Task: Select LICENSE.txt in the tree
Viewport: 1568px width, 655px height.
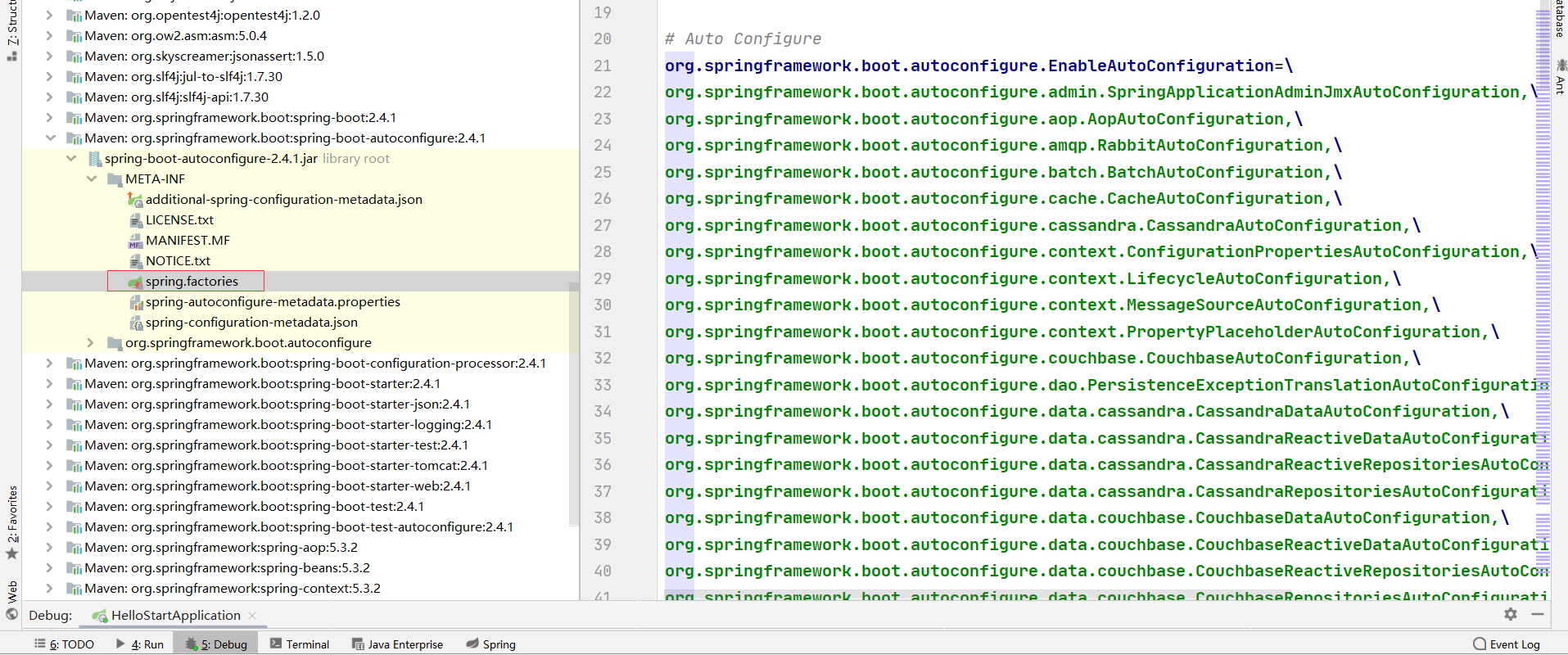Action: pyautogui.click(x=179, y=220)
